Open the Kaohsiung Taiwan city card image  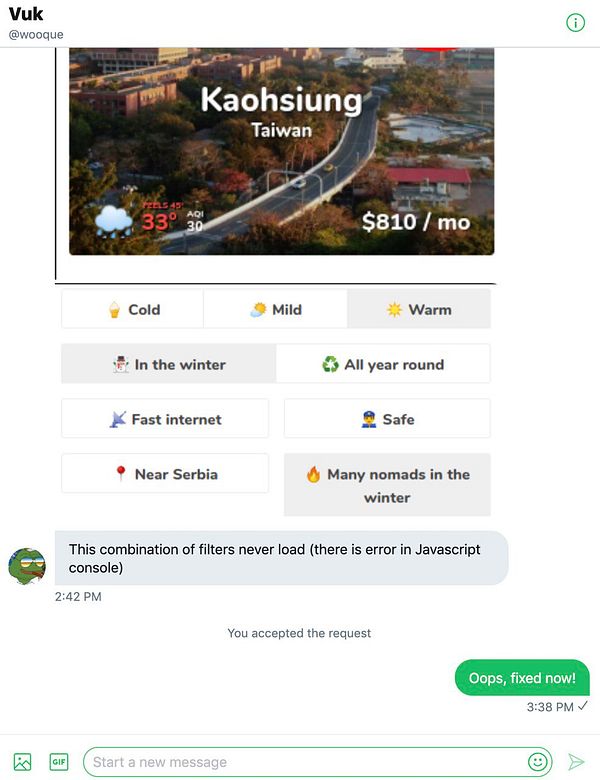pyautogui.click(x=282, y=151)
